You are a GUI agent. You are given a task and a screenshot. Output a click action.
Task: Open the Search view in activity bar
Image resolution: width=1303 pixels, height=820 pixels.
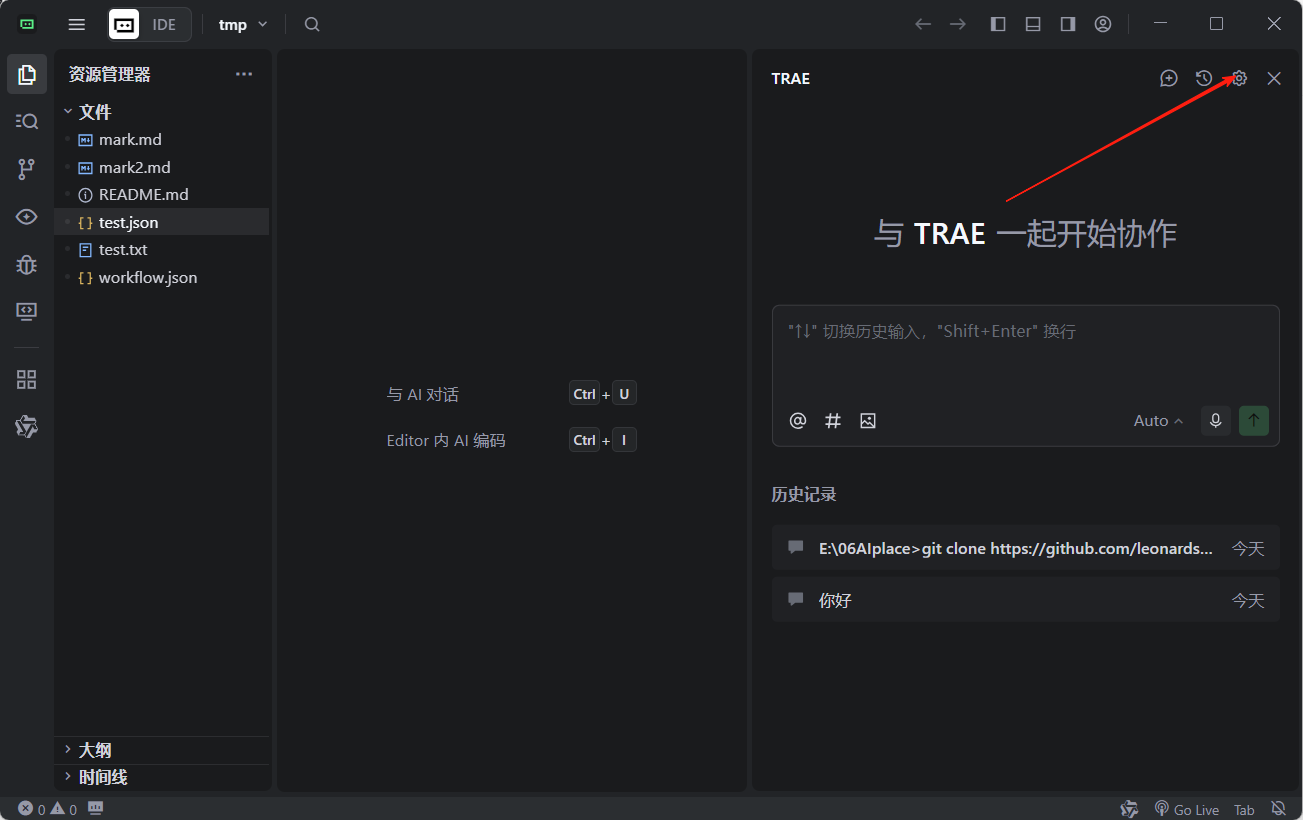click(27, 121)
